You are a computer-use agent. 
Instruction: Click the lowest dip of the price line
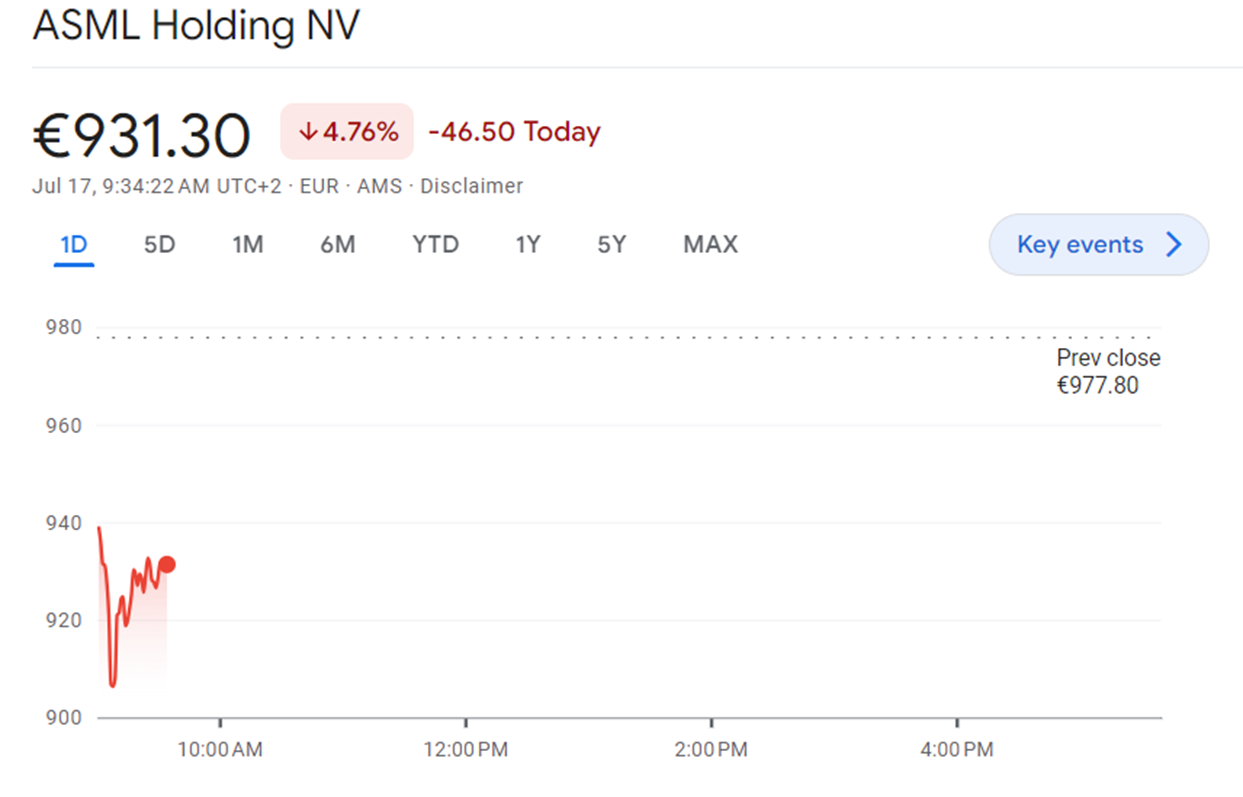click(112, 685)
